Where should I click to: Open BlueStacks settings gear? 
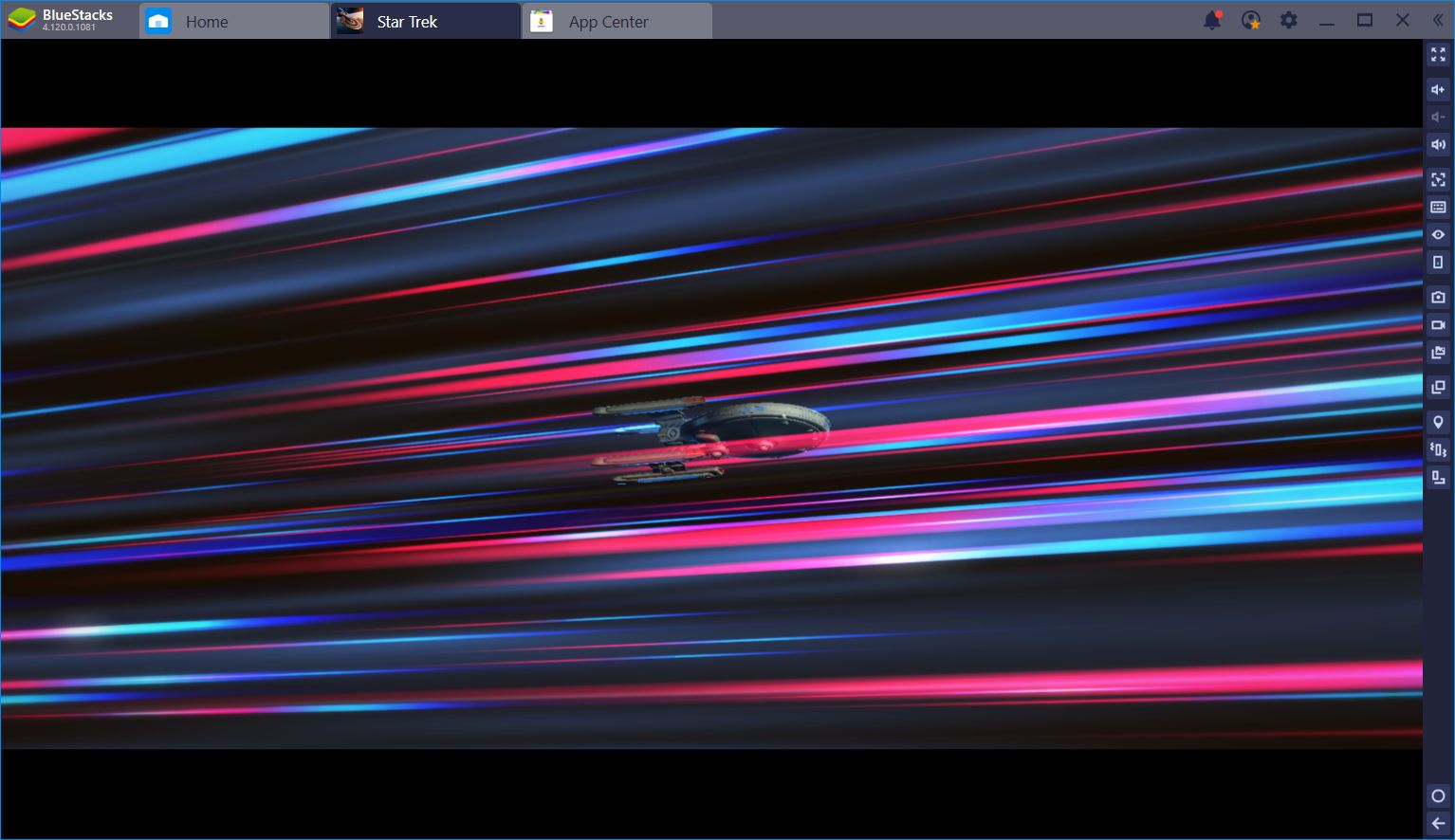[1288, 20]
